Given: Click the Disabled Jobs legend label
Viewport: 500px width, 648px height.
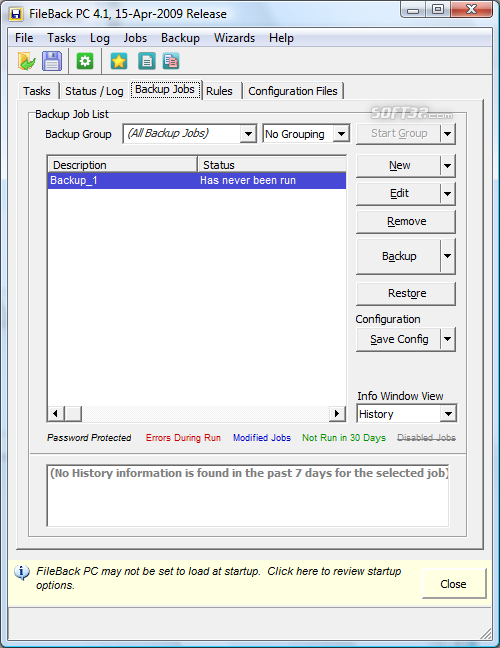Looking at the screenshot, I should point(426,438).
